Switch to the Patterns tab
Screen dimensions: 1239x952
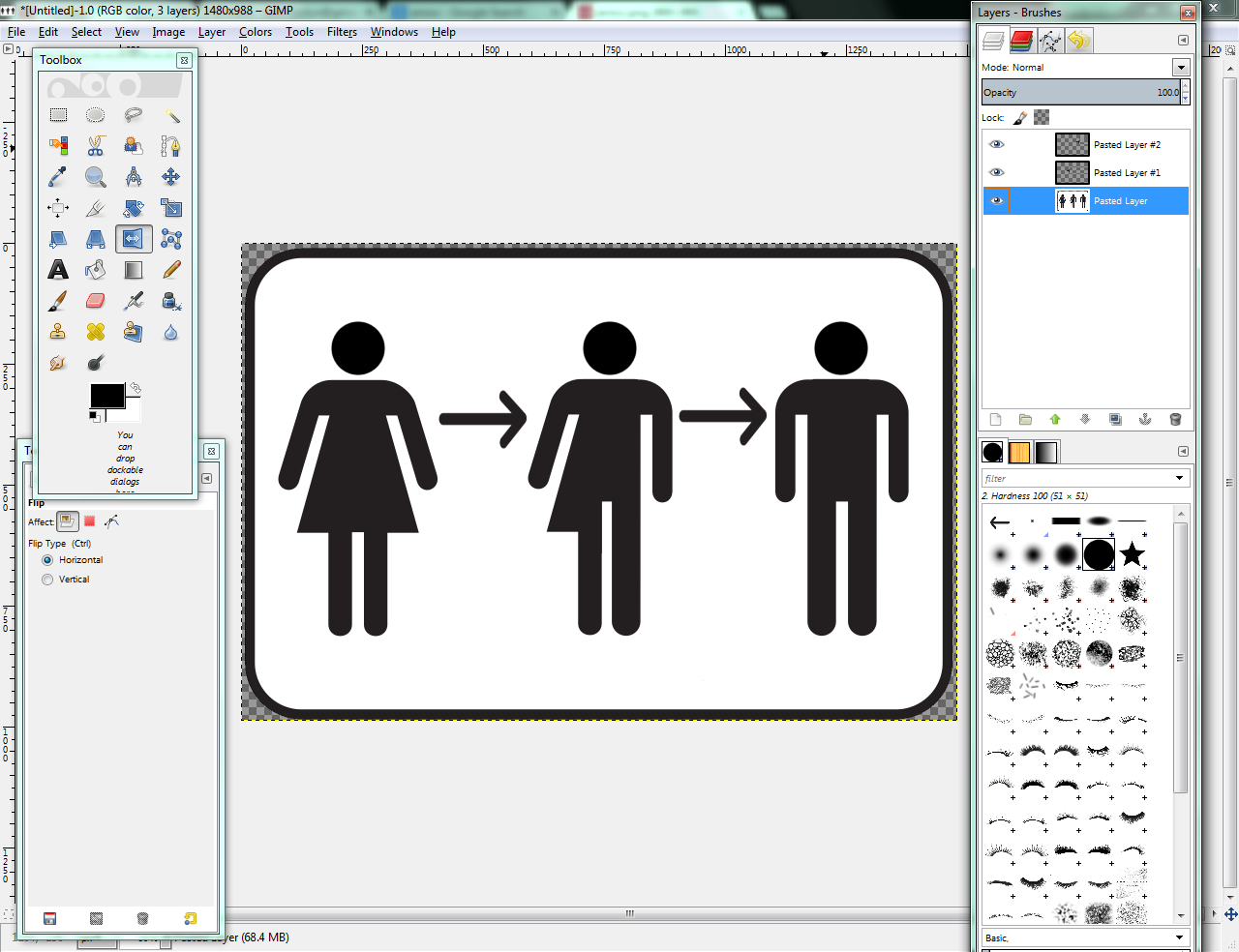click(1019, 452)
